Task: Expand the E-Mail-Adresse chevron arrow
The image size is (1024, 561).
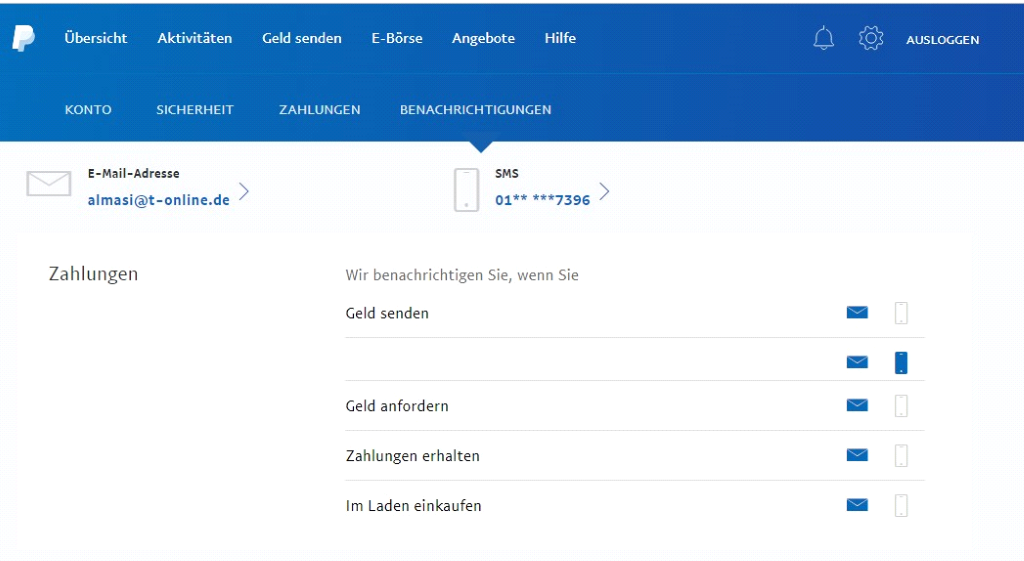Action: [x=244, y=192]
